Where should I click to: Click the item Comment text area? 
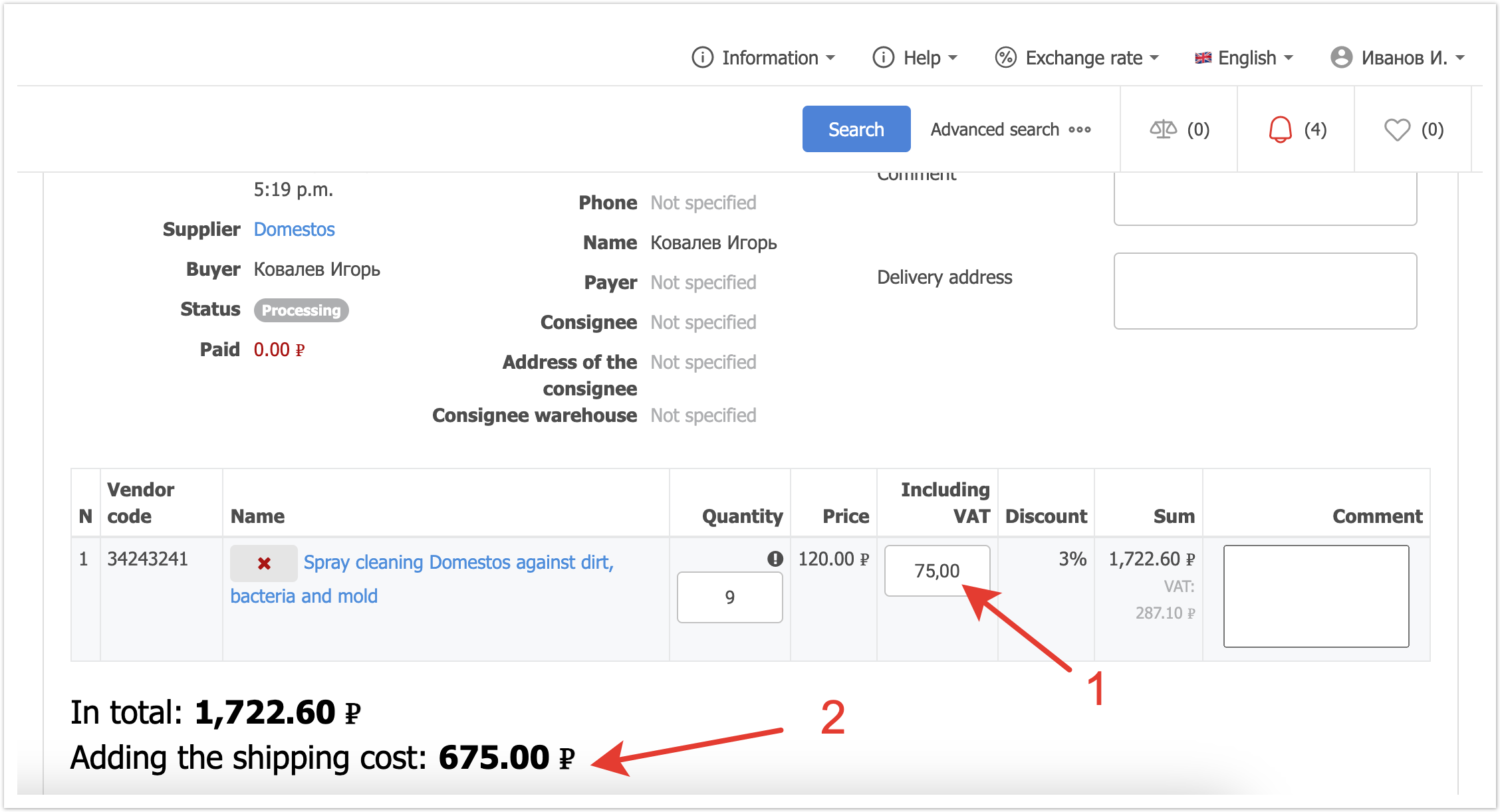[x=1315, y=596]
